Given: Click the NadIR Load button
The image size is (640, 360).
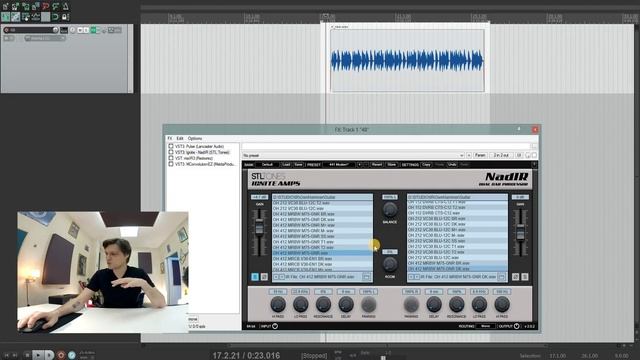Looking at the screenshot, I should click(x=287, y=164).
